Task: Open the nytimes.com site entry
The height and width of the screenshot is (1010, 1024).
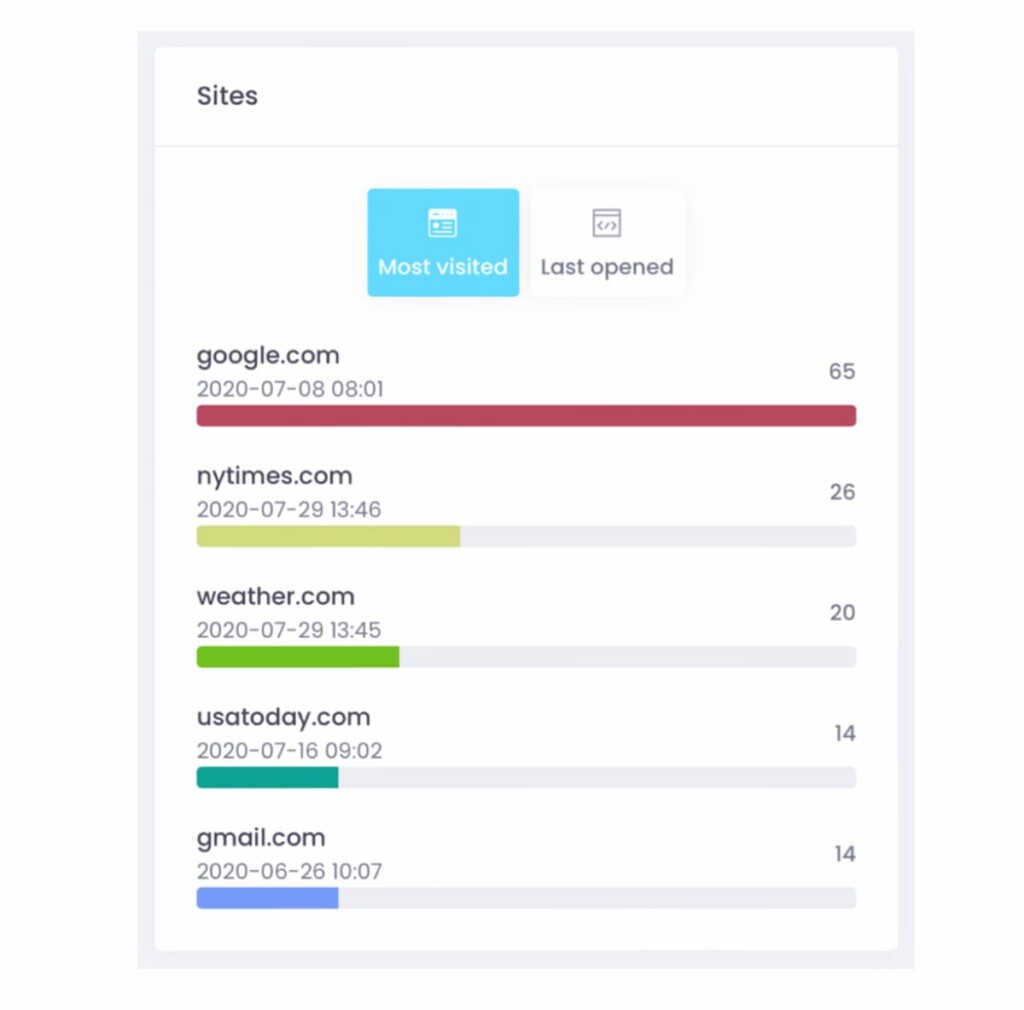Action: pyautogui.click(x=274, y=476)
